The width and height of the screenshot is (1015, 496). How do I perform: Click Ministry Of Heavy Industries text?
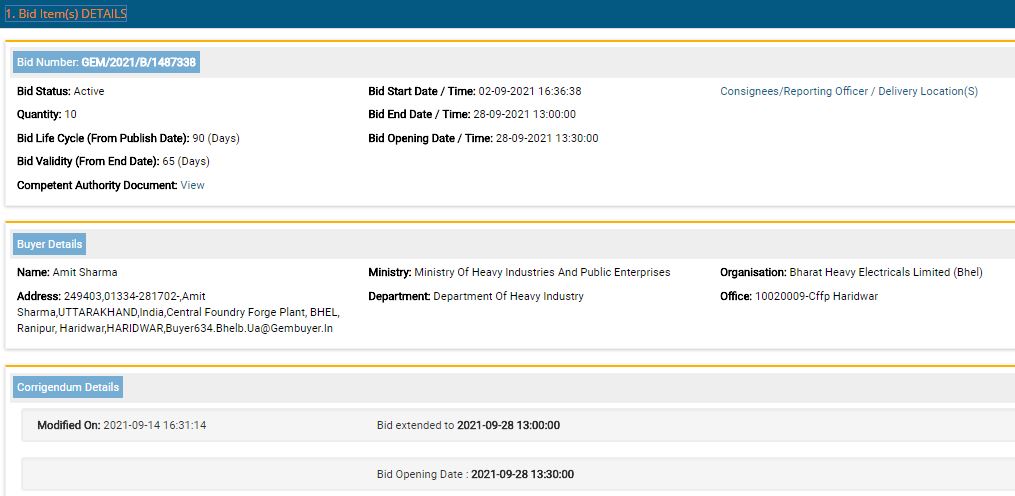pyautogui.click(x=542, y=273)
